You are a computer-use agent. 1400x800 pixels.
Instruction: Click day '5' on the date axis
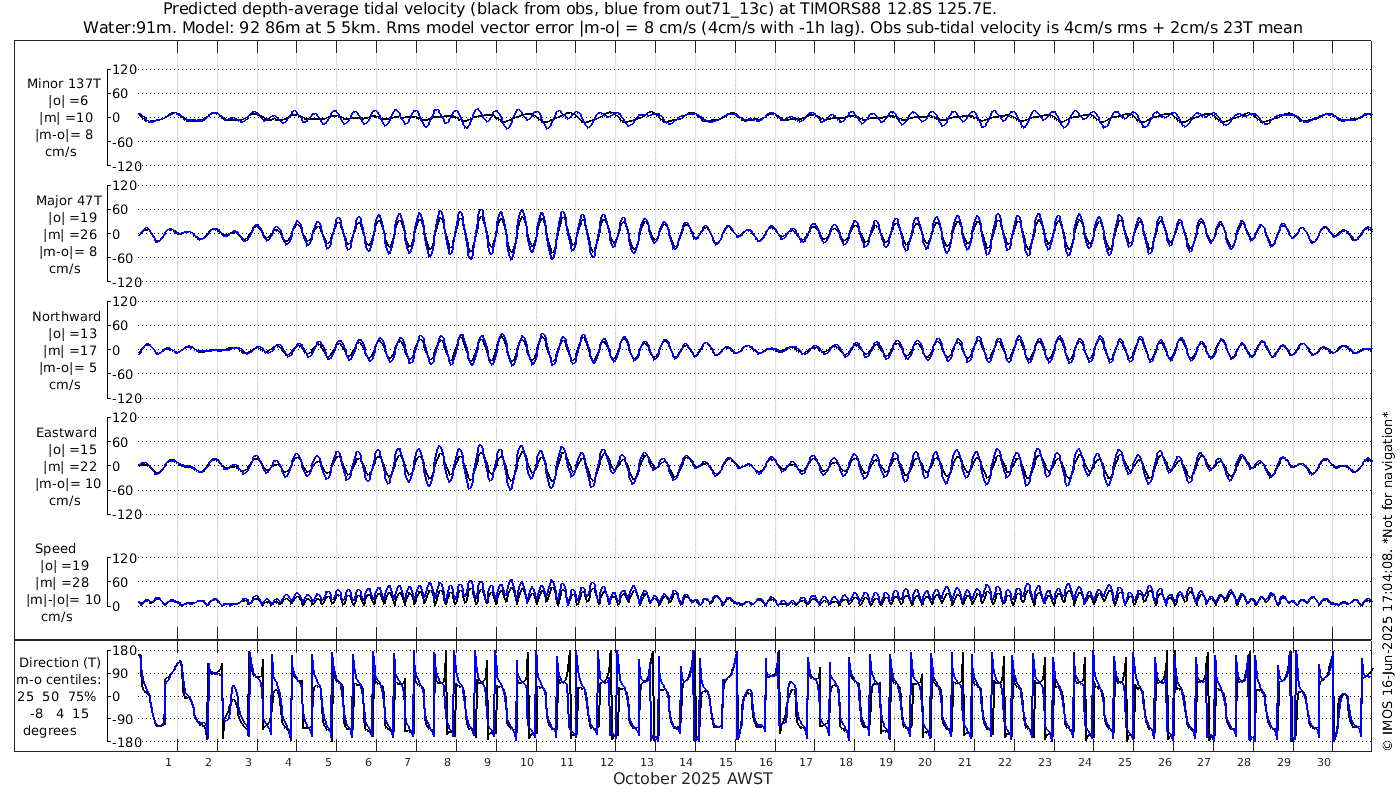[327, 761]
